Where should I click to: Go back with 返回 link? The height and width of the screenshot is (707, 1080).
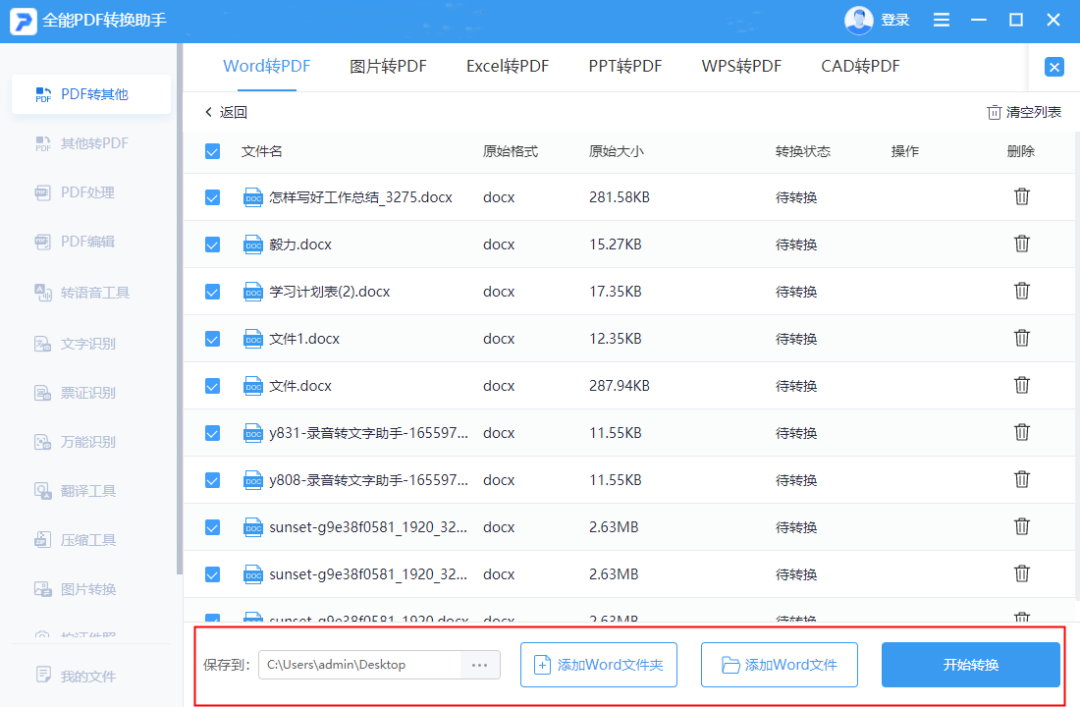point(226,112)
